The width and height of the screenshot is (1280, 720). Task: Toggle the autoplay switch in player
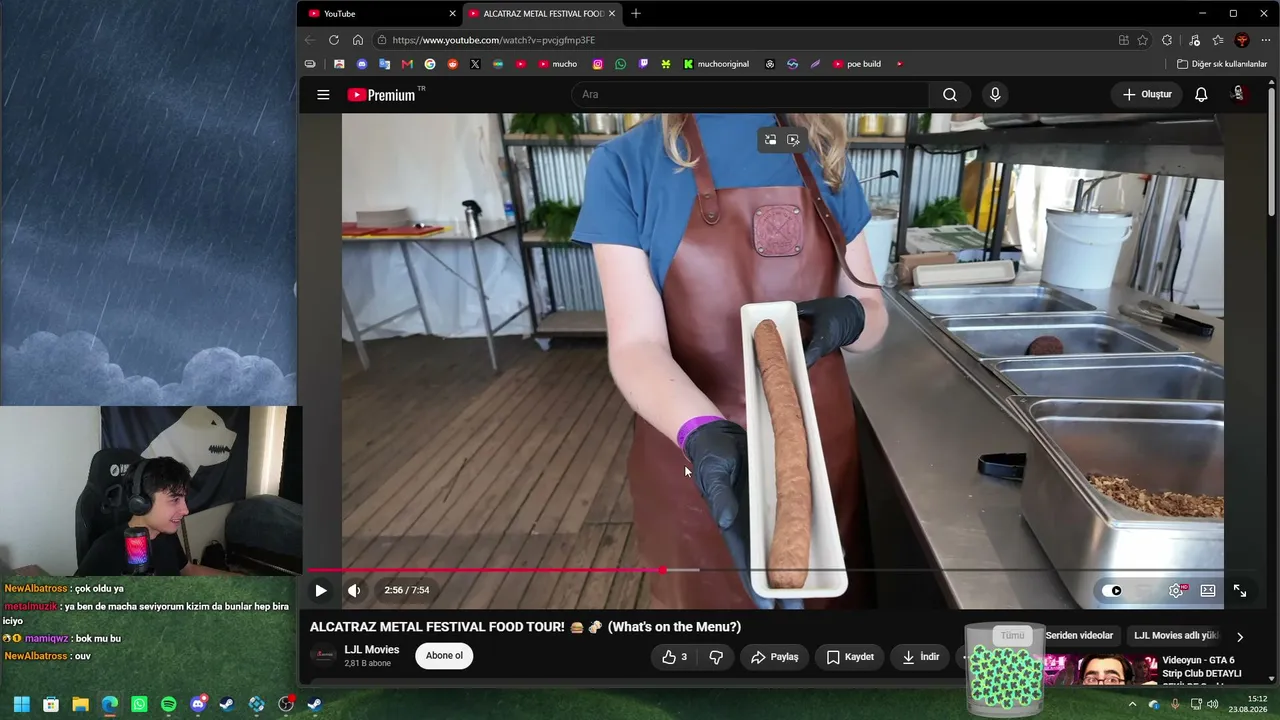1112,590
